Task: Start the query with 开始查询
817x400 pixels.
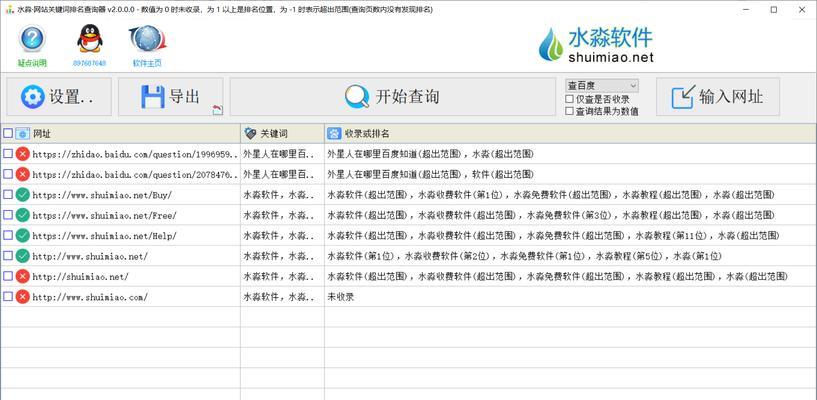Action: point(393,97)
